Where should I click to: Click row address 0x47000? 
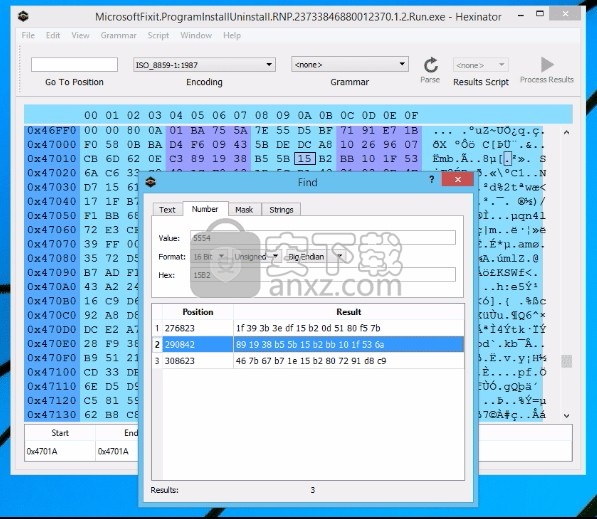pyautogui.click(x=52, y=144)
